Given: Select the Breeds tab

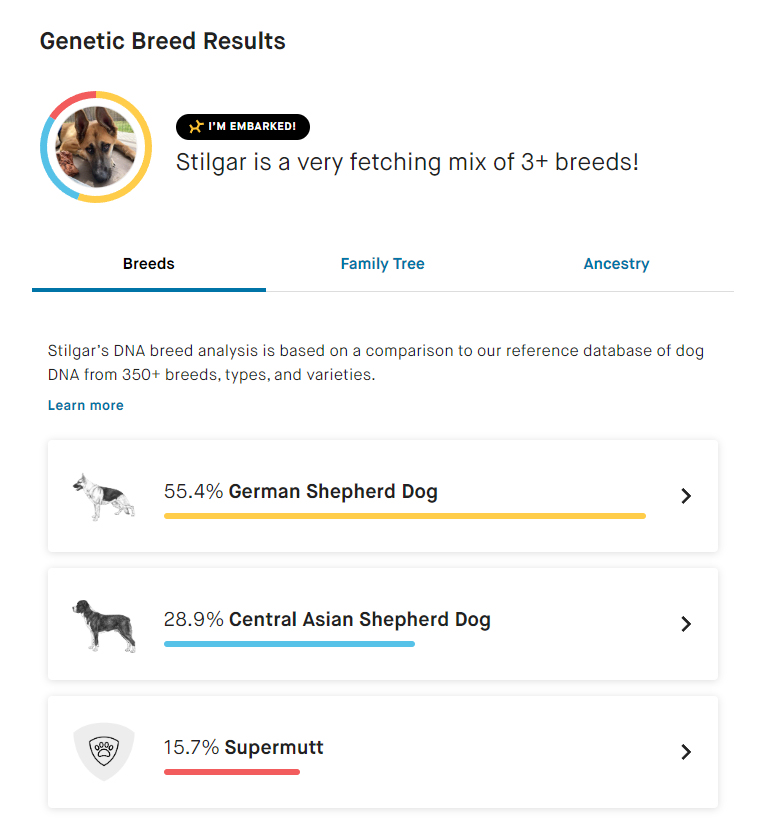Looking at the screenshot, I should (149, 264).
